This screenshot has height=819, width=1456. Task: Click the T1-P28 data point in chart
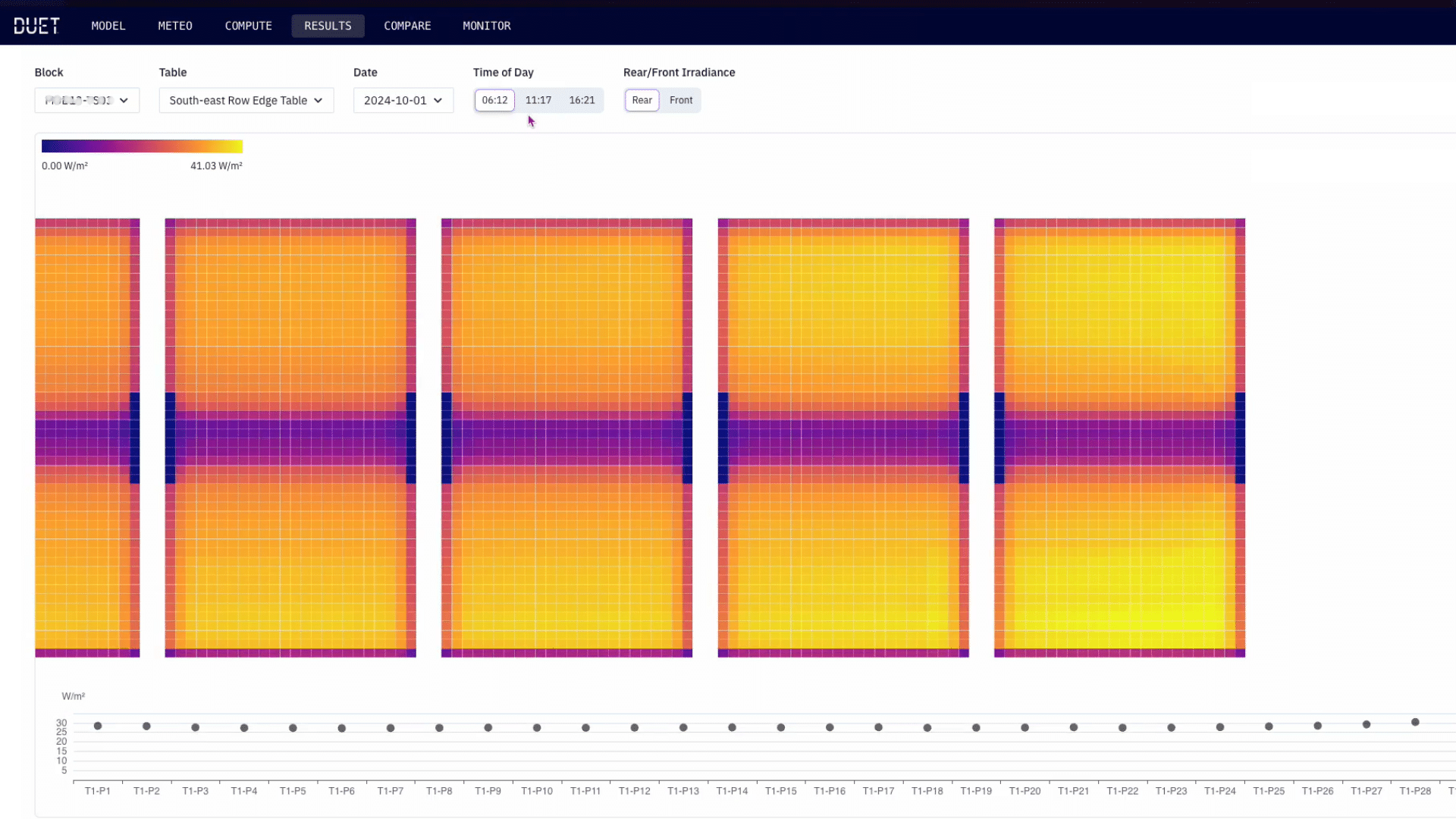[1415, 722]
